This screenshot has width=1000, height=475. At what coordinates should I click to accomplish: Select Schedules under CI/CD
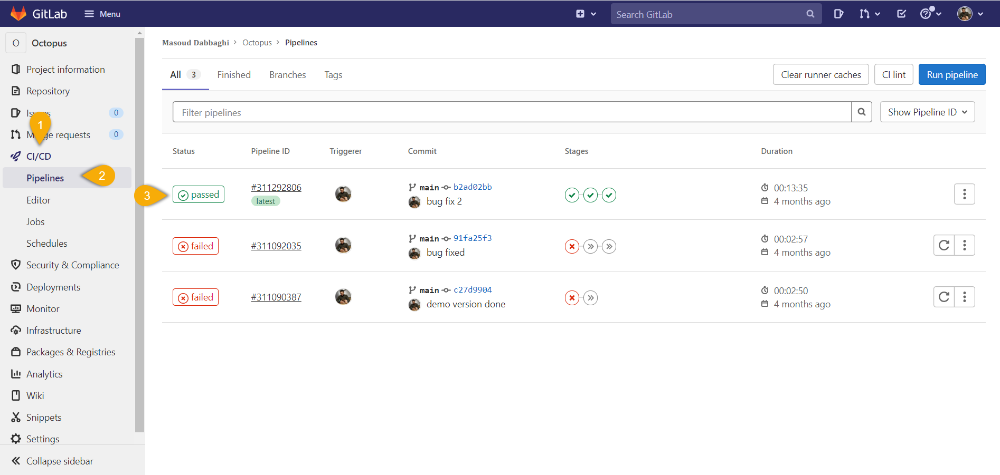pos(47,244)
